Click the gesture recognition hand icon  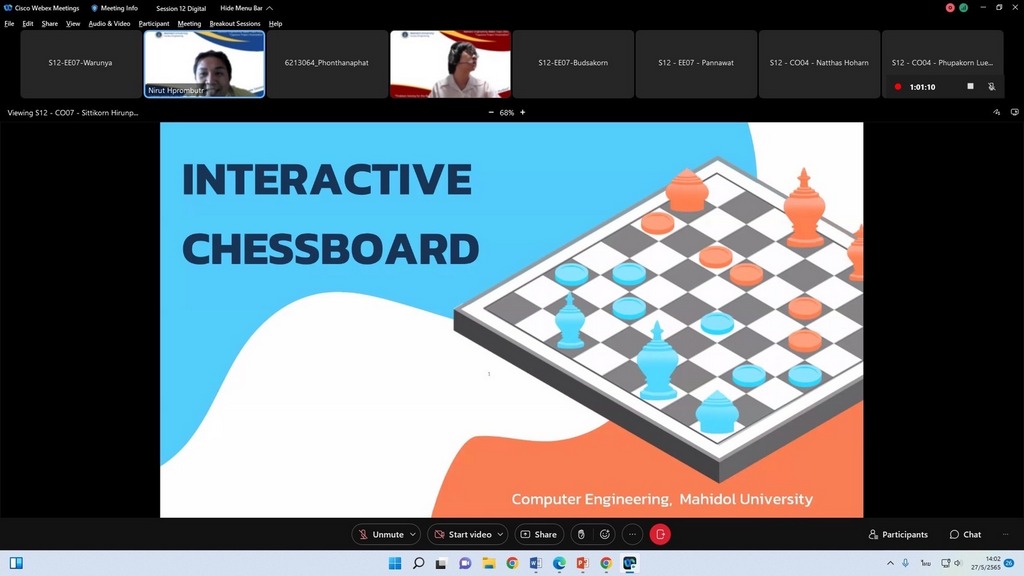point(581,535)
